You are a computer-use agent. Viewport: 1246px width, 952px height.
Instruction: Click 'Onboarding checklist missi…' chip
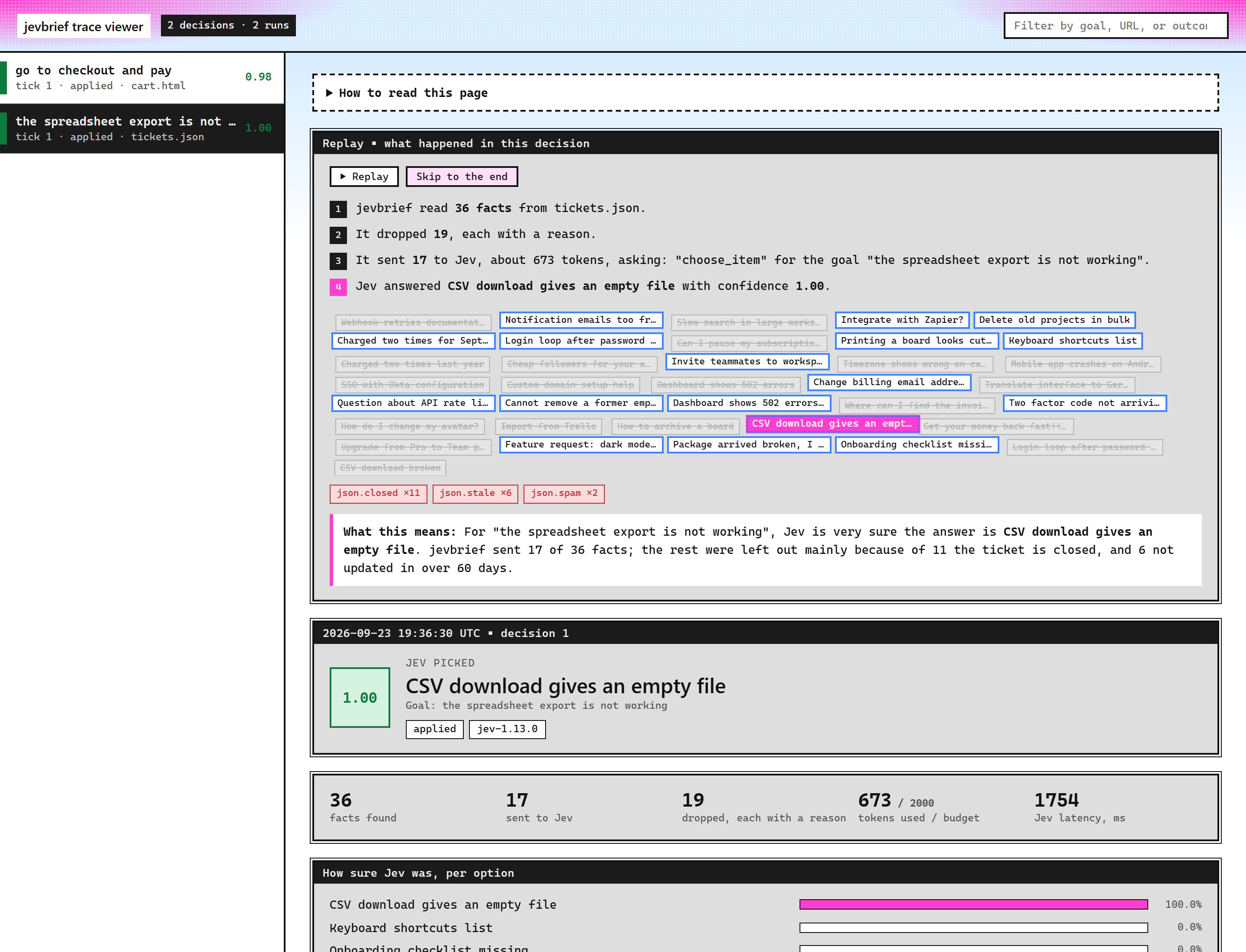click(916, 445)
